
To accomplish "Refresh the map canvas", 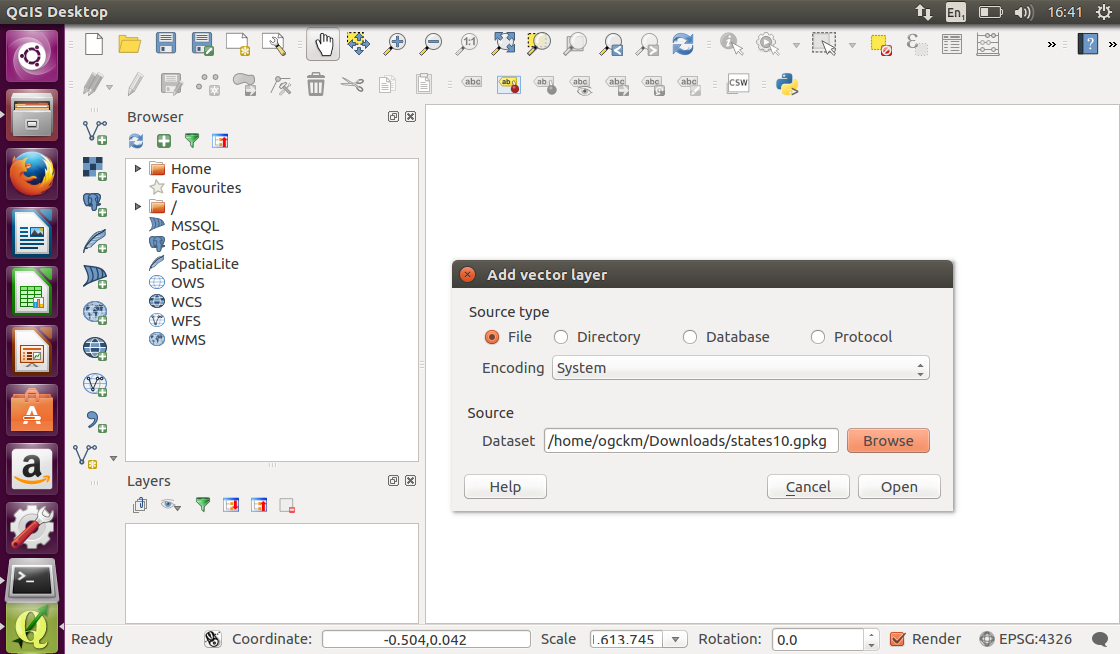I will pos(683,44).
